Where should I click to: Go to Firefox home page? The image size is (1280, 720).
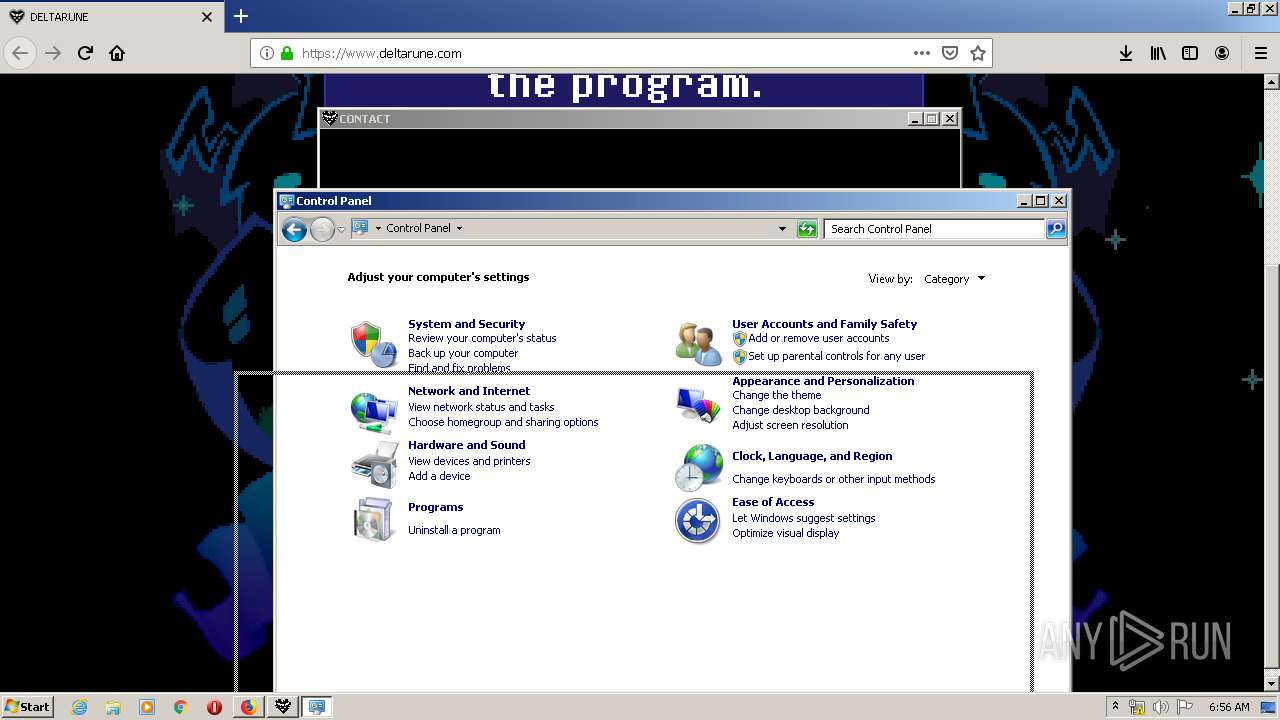(117, 53)
